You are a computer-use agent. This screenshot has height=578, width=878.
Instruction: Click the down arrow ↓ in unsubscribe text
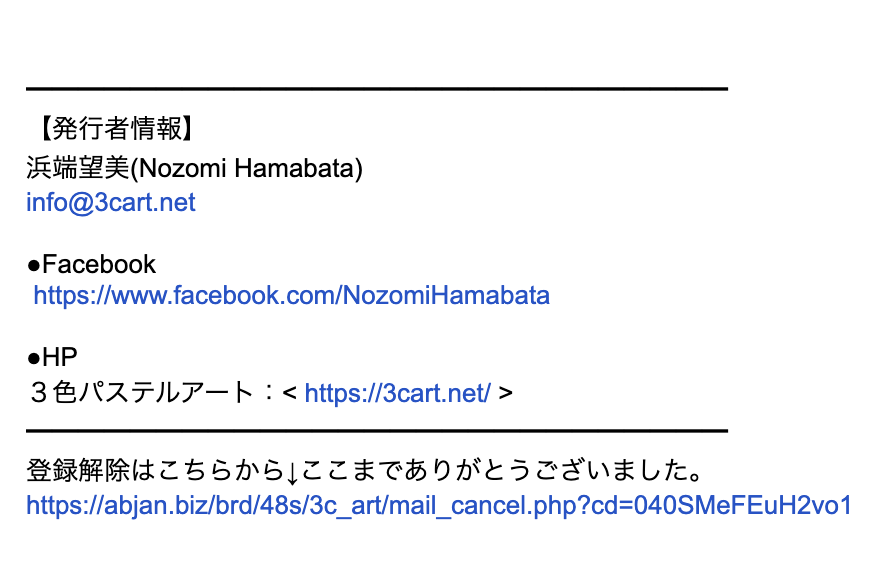(286, 470)
